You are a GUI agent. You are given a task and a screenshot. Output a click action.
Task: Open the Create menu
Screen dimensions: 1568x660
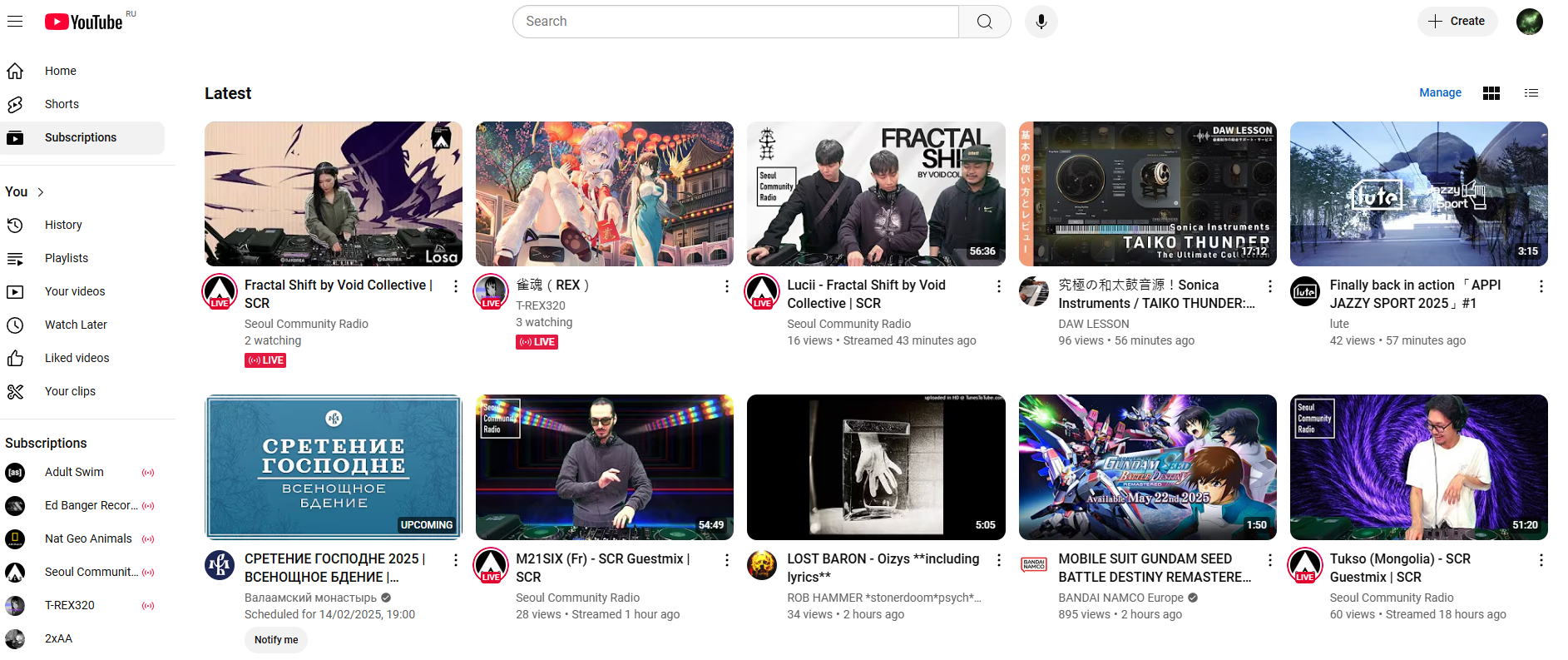tap(1457, 22)
